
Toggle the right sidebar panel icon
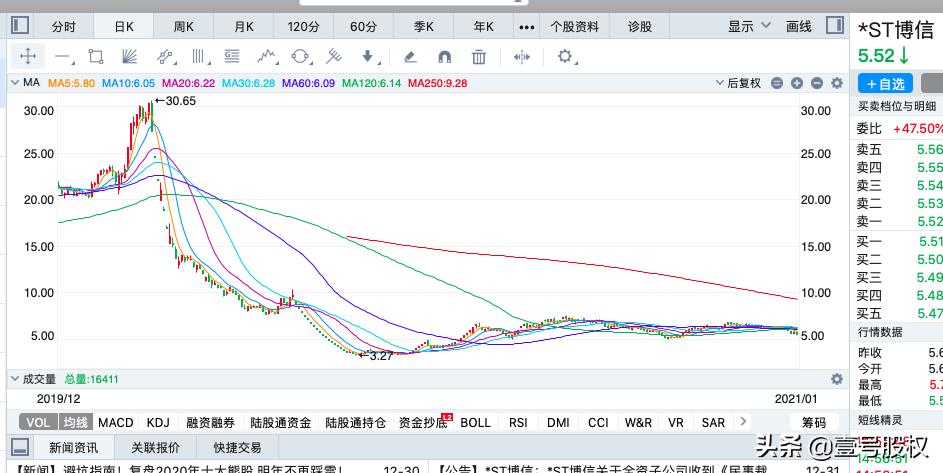point(835,25)
